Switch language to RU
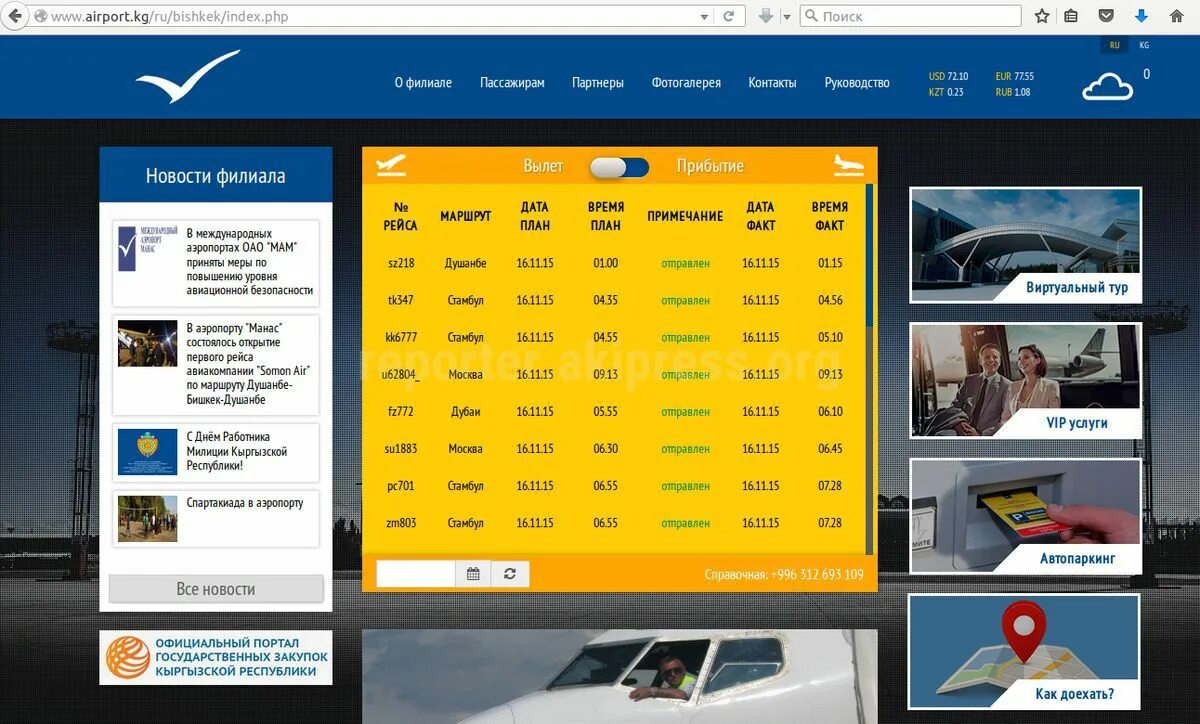Viewport: 1200px width, 724px height. coord(1114,45)
